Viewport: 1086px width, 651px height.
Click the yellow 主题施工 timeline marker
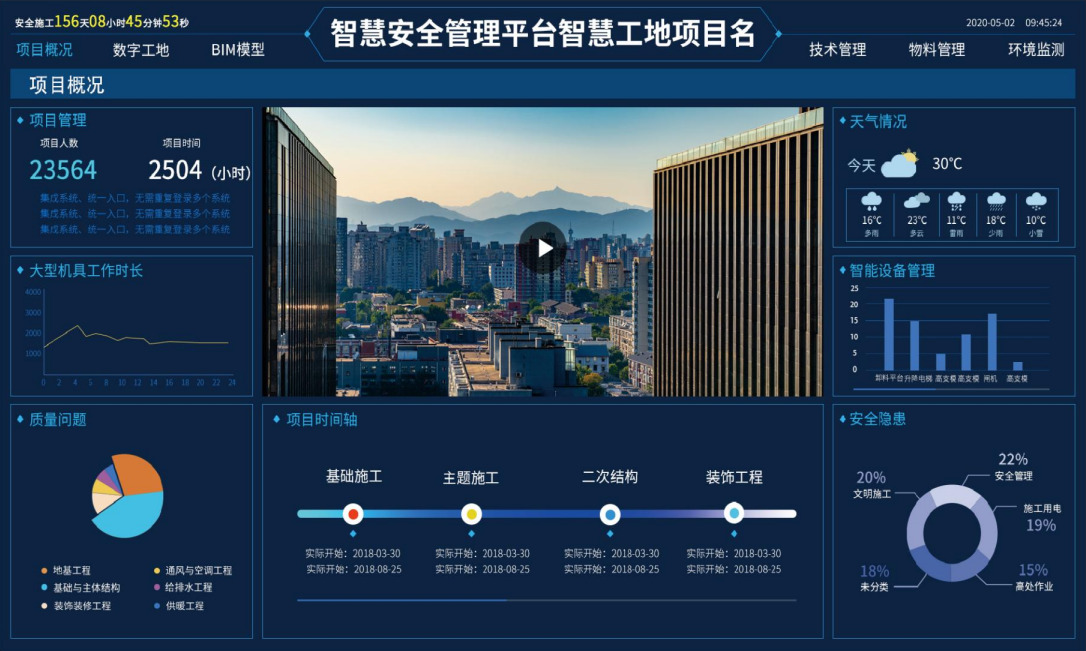[471, 514]
